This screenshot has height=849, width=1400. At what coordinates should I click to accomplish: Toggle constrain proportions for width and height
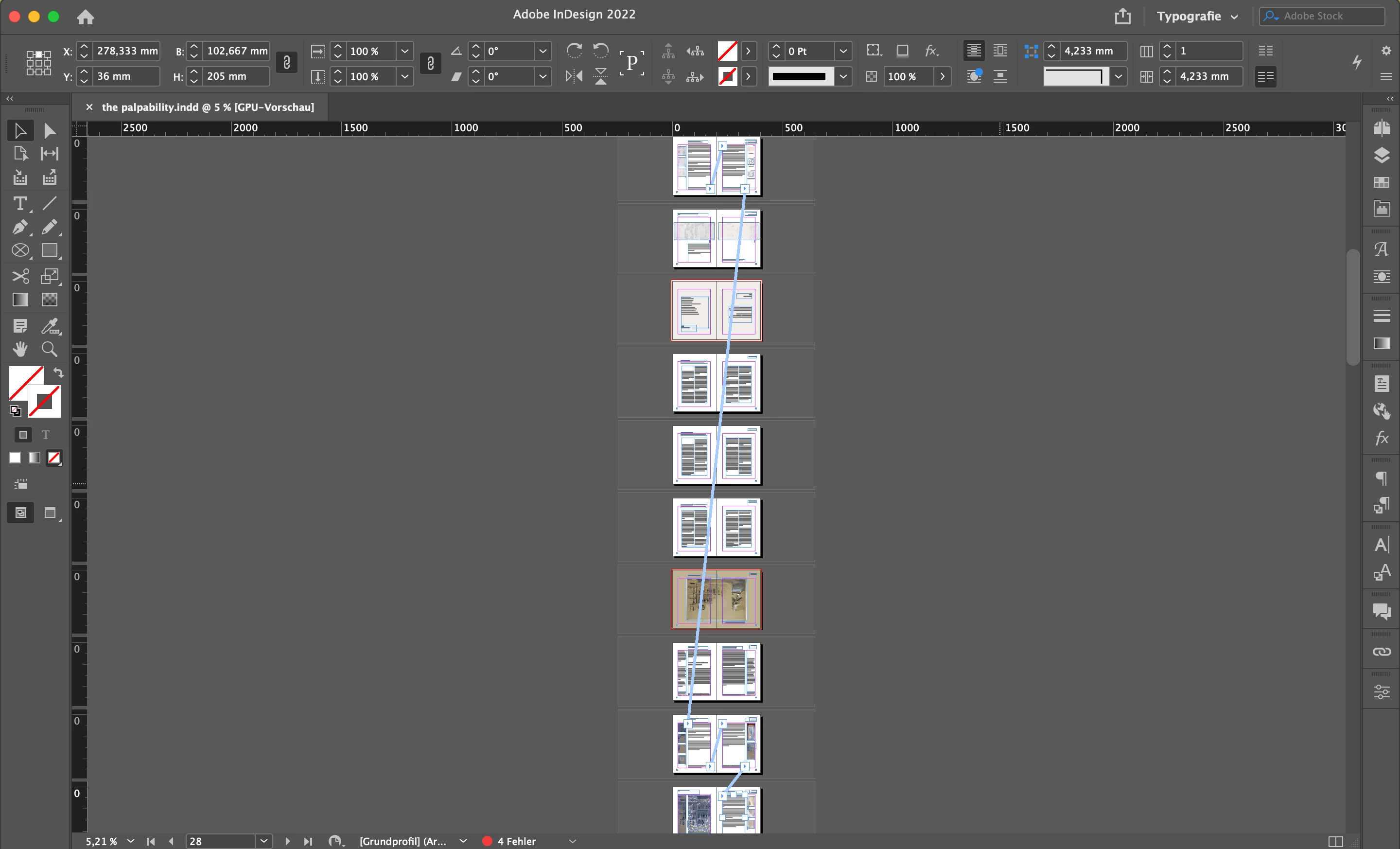point(286,63)
